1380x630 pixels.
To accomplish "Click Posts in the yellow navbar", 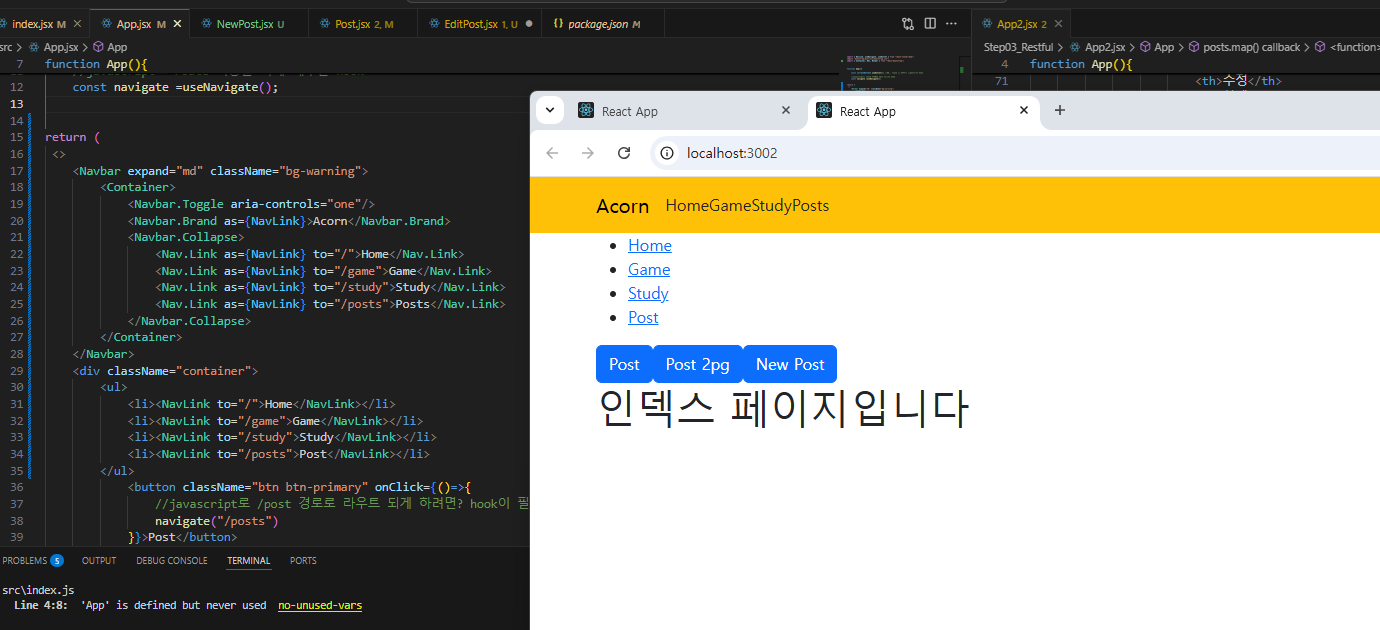I will point(810,206).
